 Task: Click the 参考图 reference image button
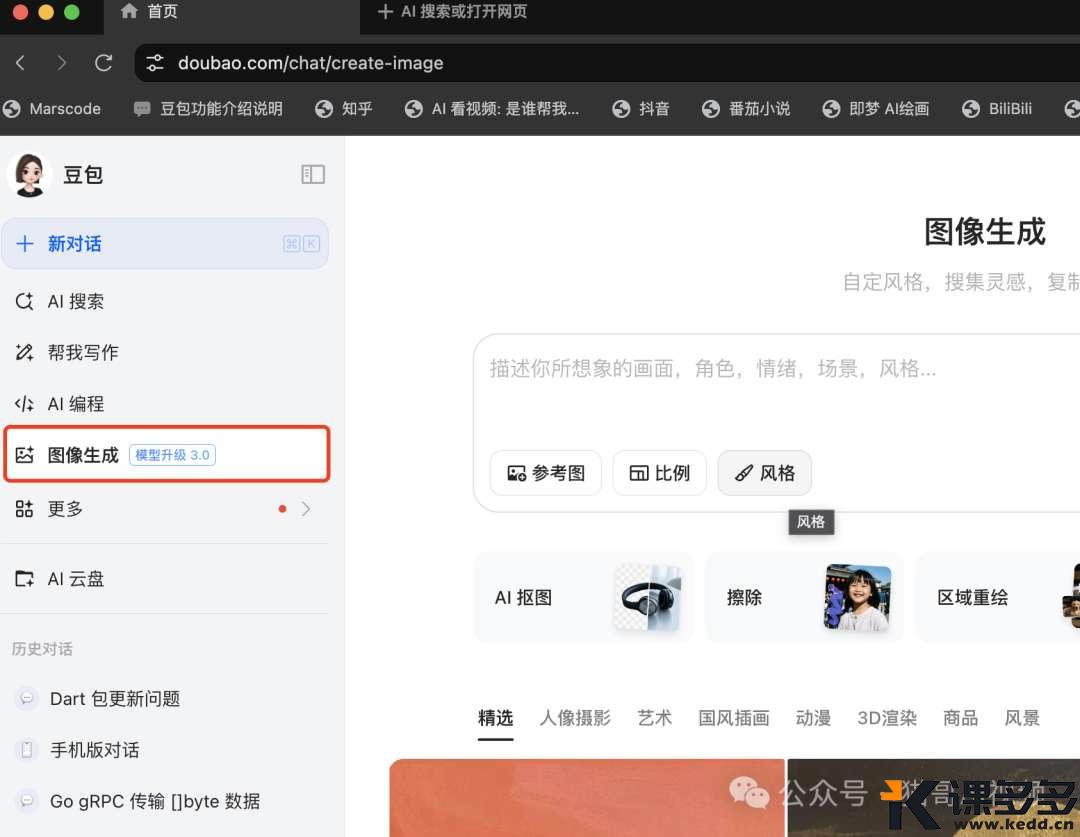coord(545,473)
